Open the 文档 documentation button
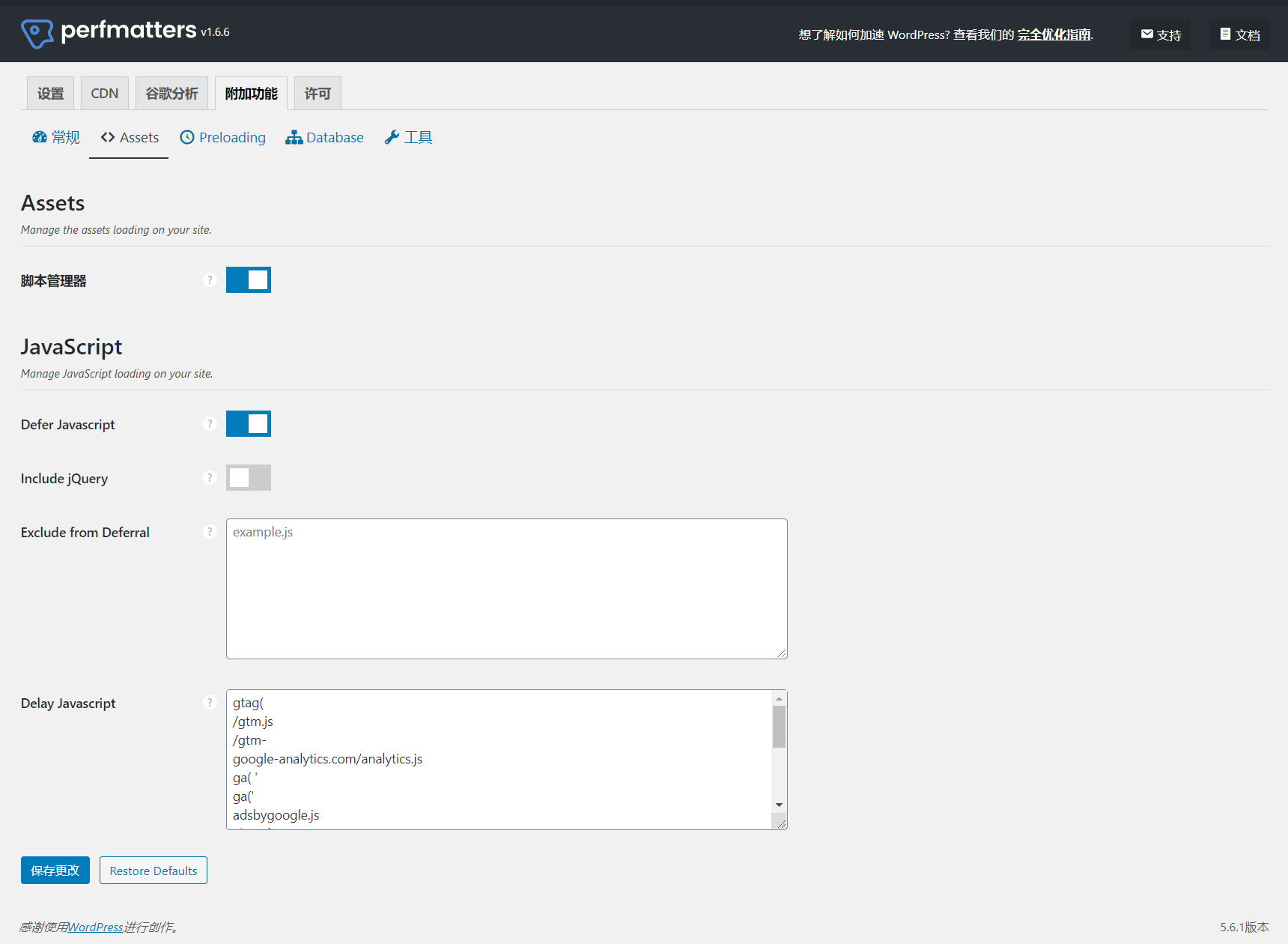Image resolution: width=1288 pixels, height=944 pixels. pos(1239,34)
